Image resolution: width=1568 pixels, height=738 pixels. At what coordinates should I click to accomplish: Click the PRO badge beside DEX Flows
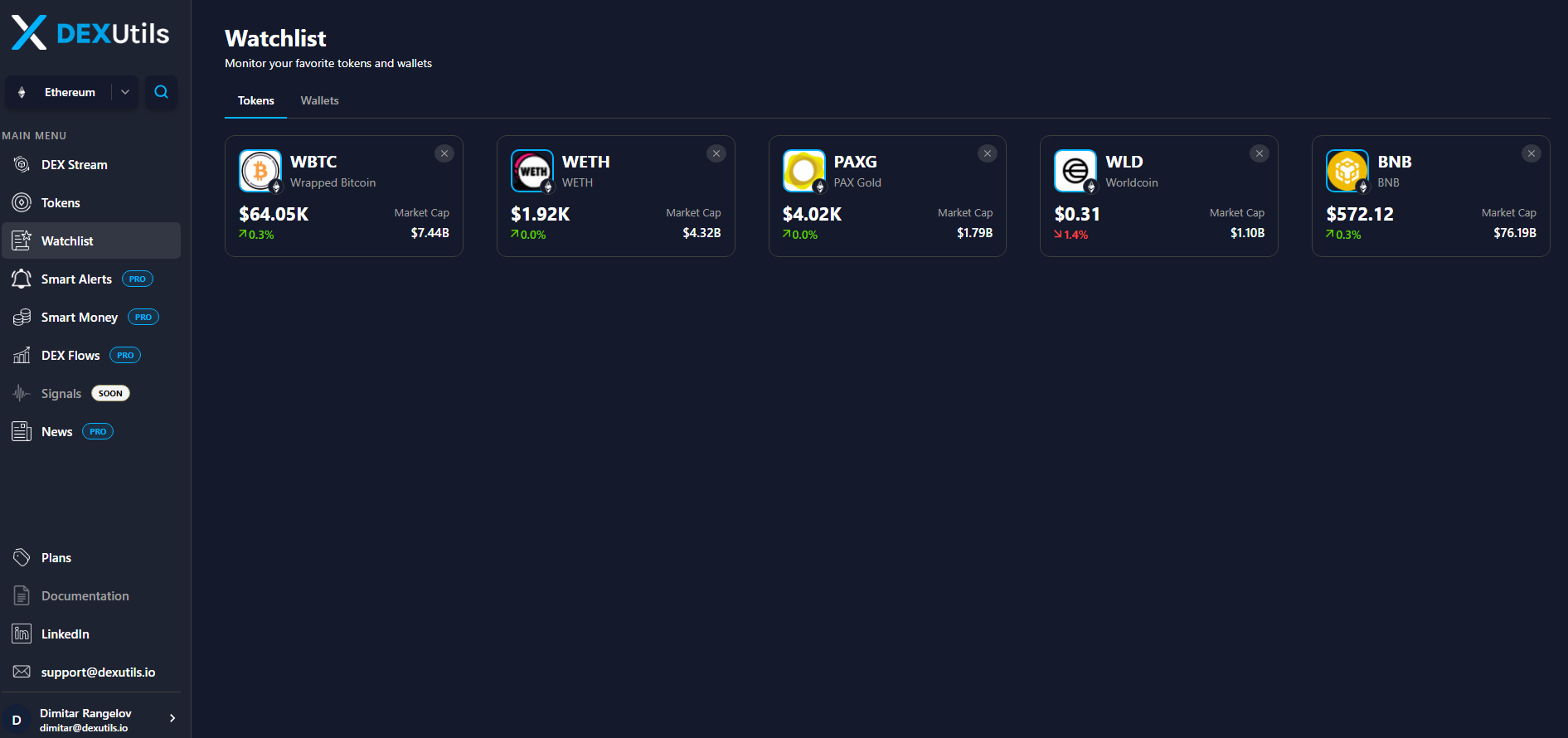pos(125,355)
